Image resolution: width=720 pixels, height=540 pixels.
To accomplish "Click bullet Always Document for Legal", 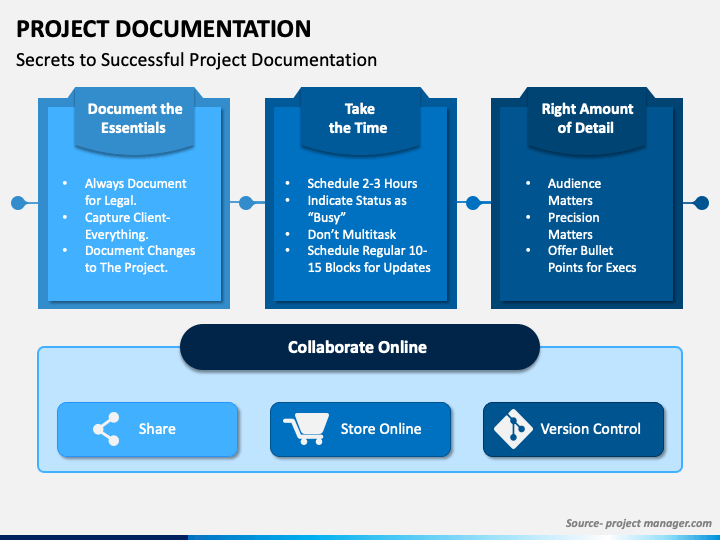I will (135, 192).
